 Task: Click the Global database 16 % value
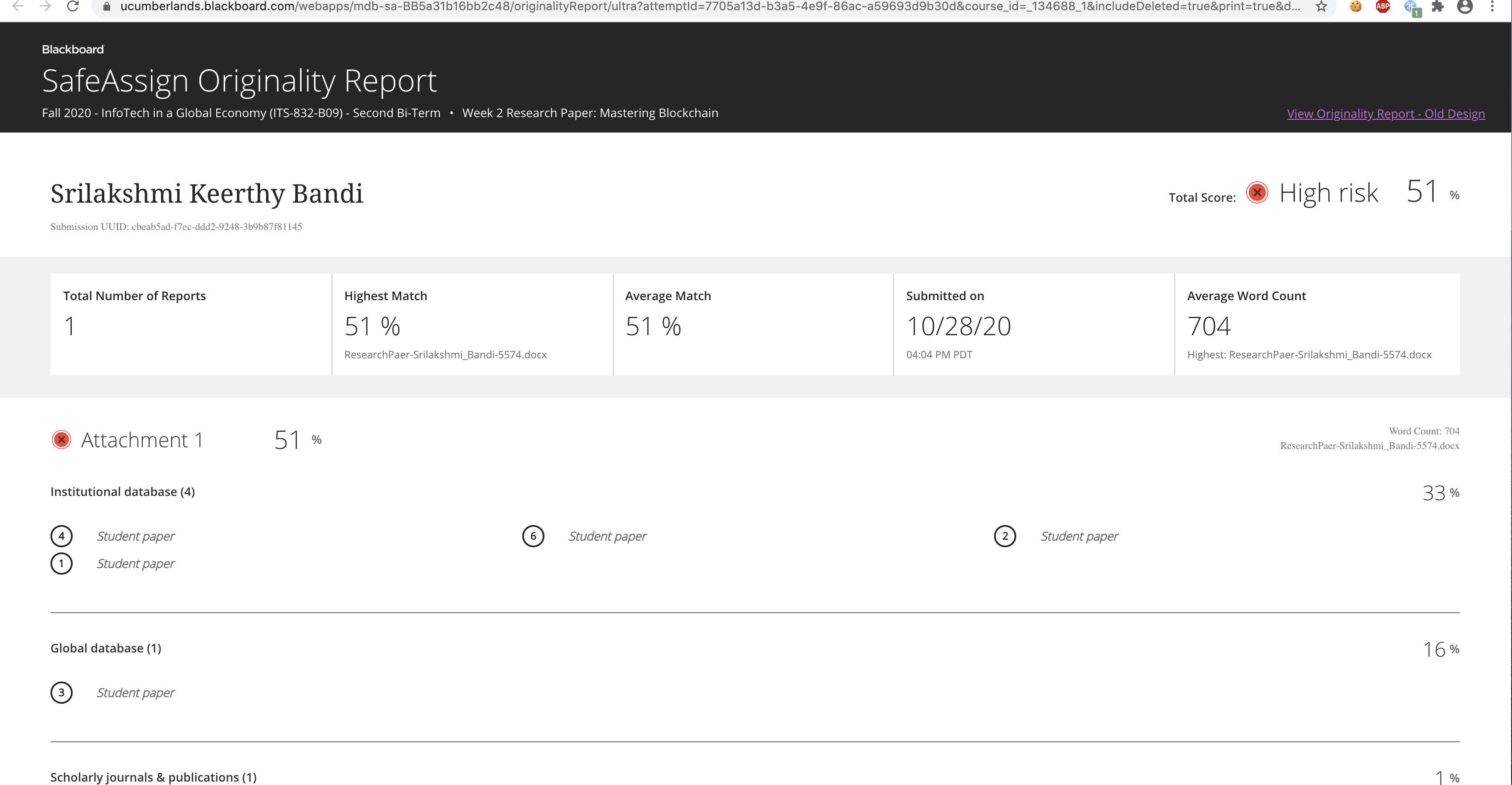tap(1441, 649)
